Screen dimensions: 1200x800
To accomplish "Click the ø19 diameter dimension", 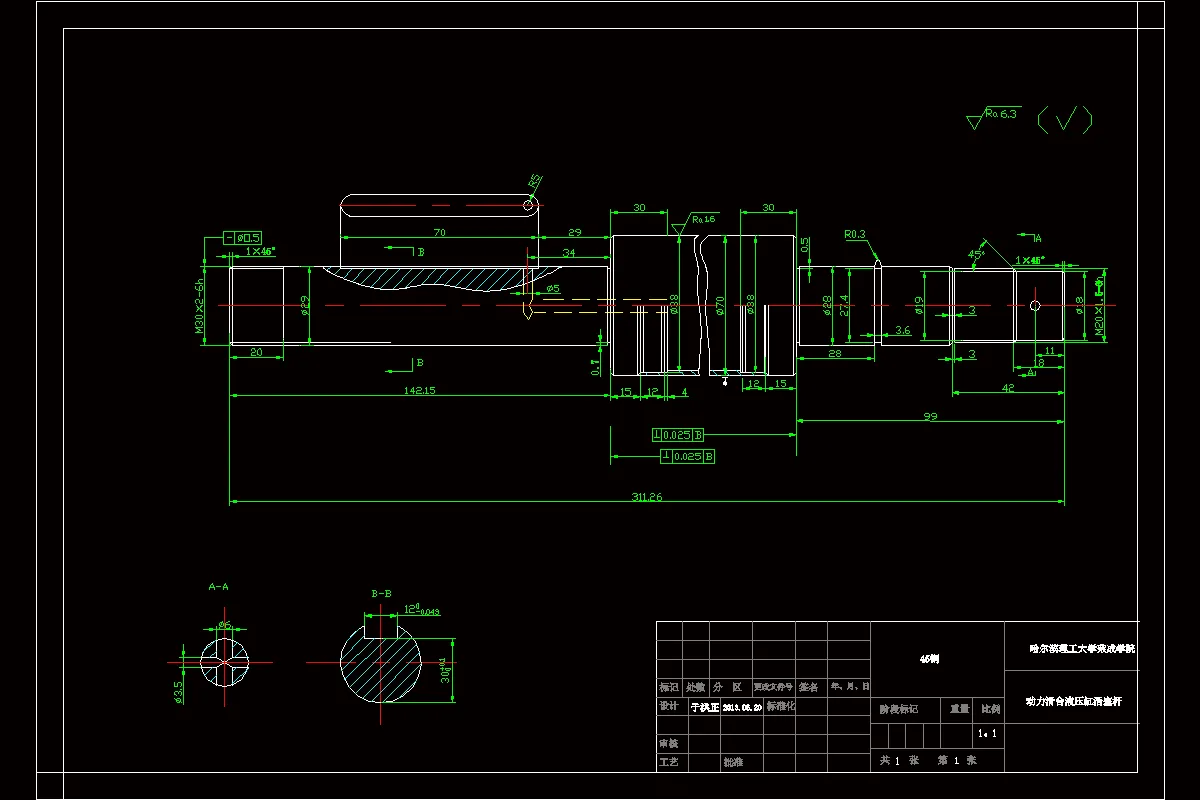I will [918, 305].
